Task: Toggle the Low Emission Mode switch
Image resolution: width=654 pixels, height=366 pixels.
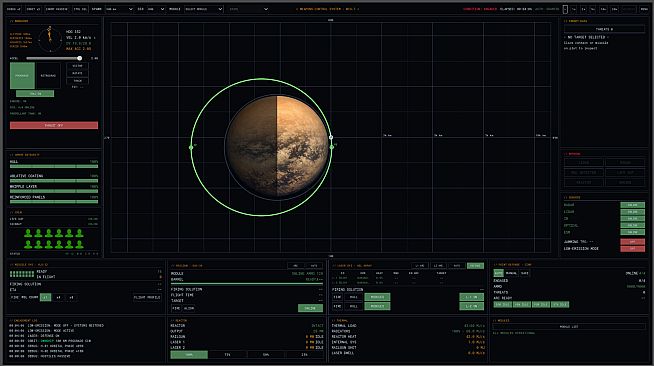Action: (632, 248)
